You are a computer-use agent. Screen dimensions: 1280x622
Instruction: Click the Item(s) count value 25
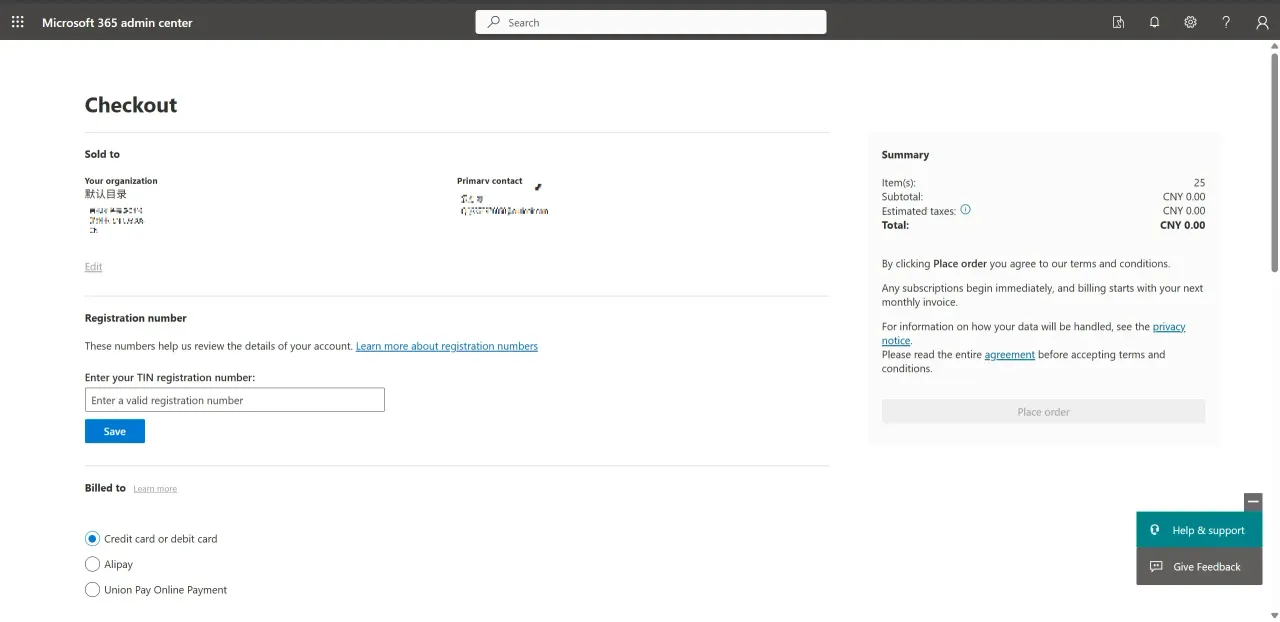pyautogui.click(x=1199, y=183)
